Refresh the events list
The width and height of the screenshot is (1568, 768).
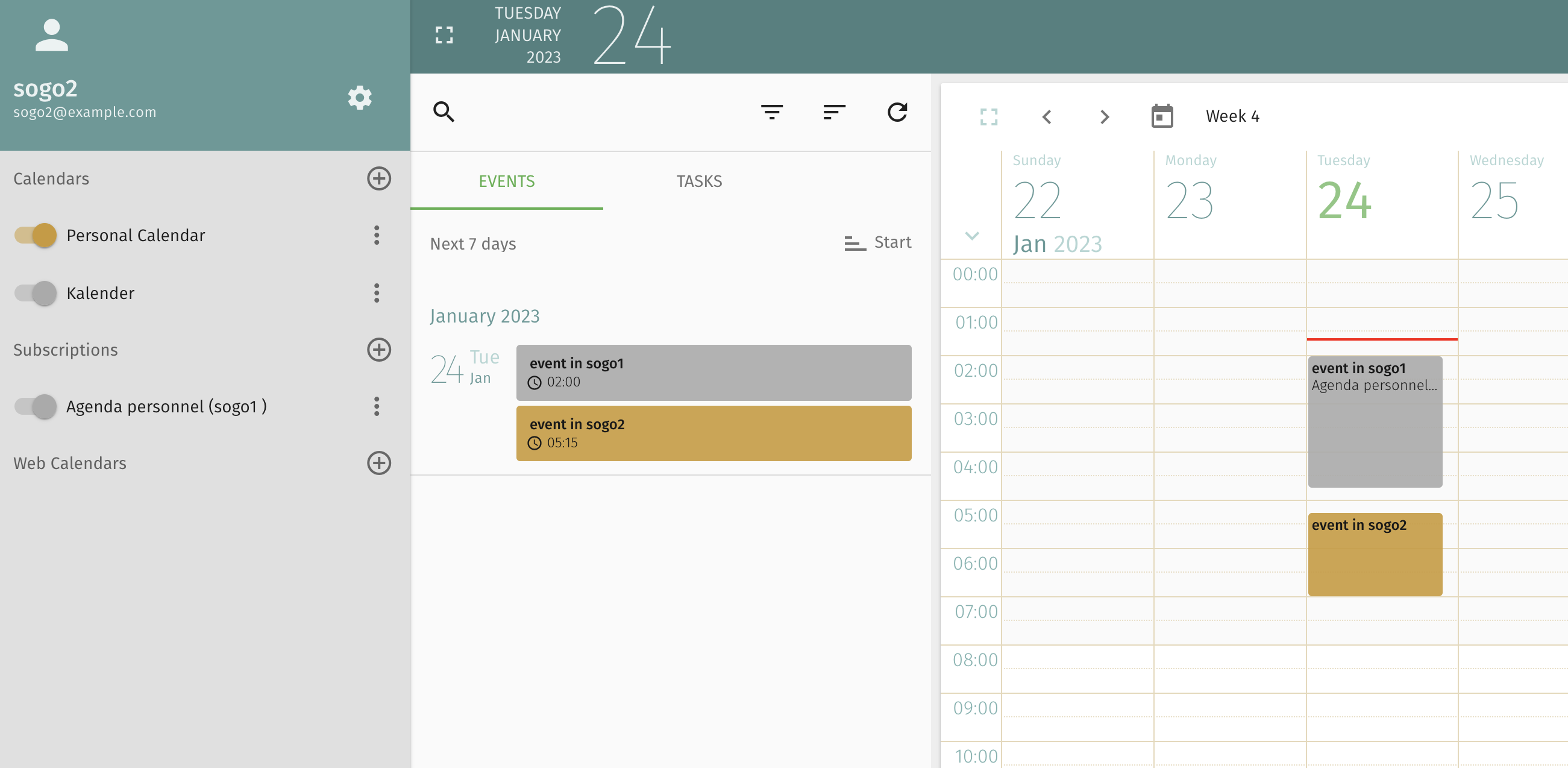(x=897, y=112)
